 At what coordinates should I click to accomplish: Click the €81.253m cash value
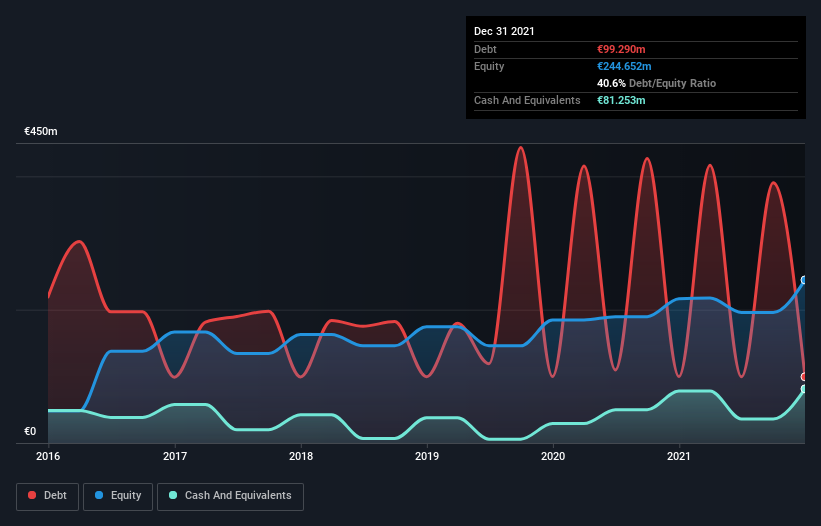(621, 100)
